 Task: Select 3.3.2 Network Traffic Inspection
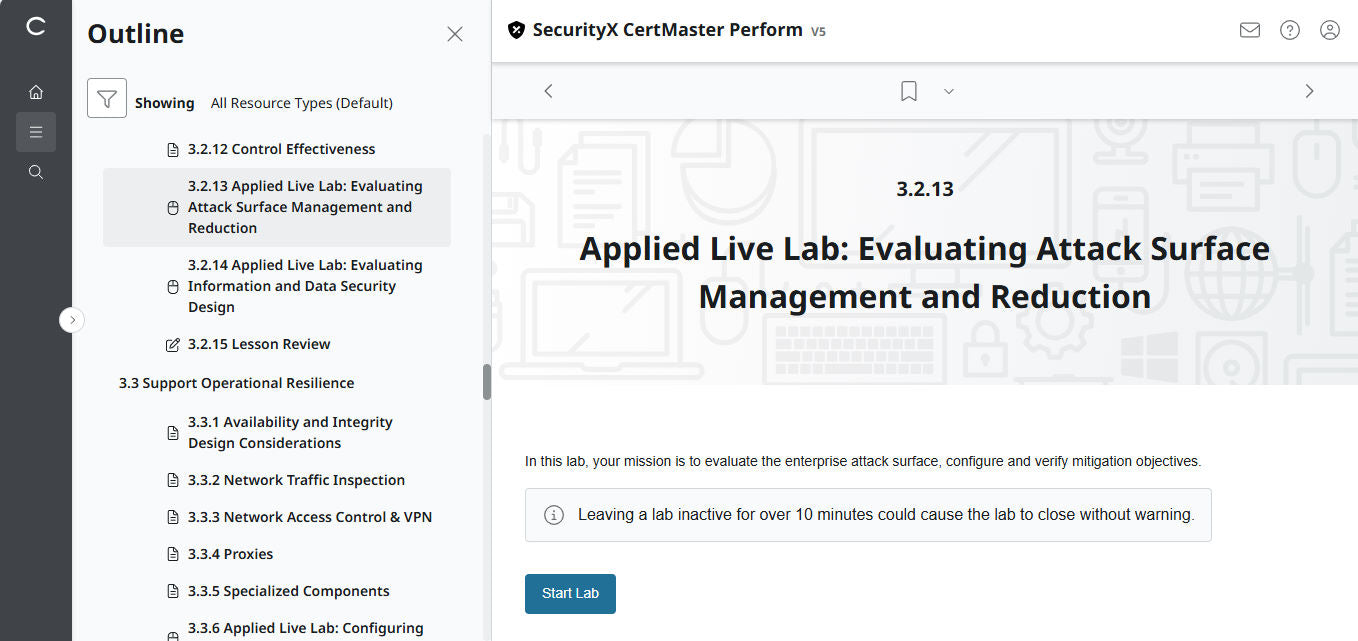pyautogui.click(x=296, y=479)
